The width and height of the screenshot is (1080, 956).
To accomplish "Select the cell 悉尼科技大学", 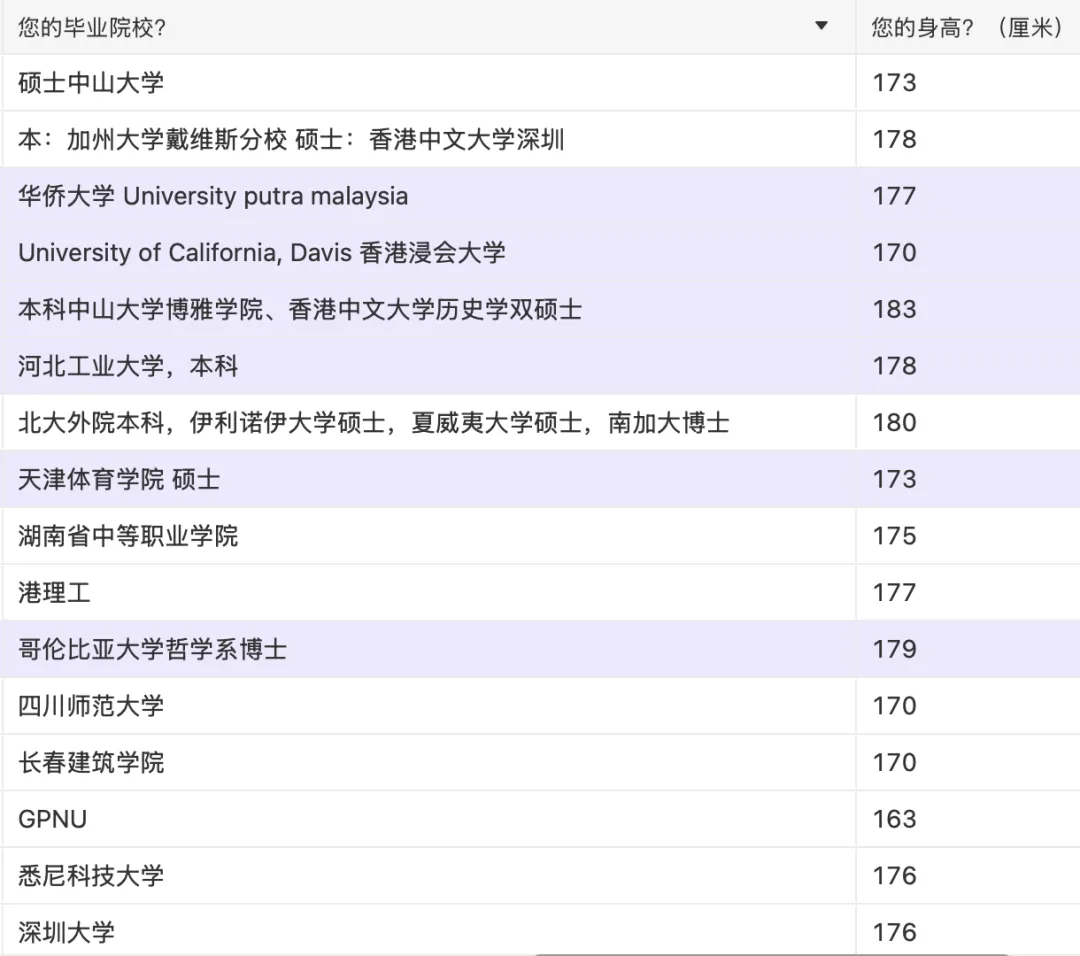I will pos(428,875).
